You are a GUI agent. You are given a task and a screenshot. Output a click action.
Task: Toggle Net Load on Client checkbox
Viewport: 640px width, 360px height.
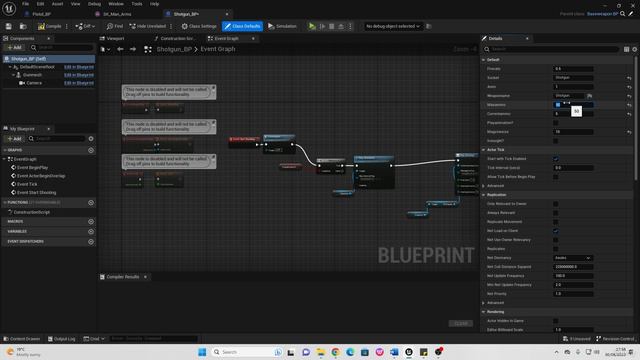556,231
